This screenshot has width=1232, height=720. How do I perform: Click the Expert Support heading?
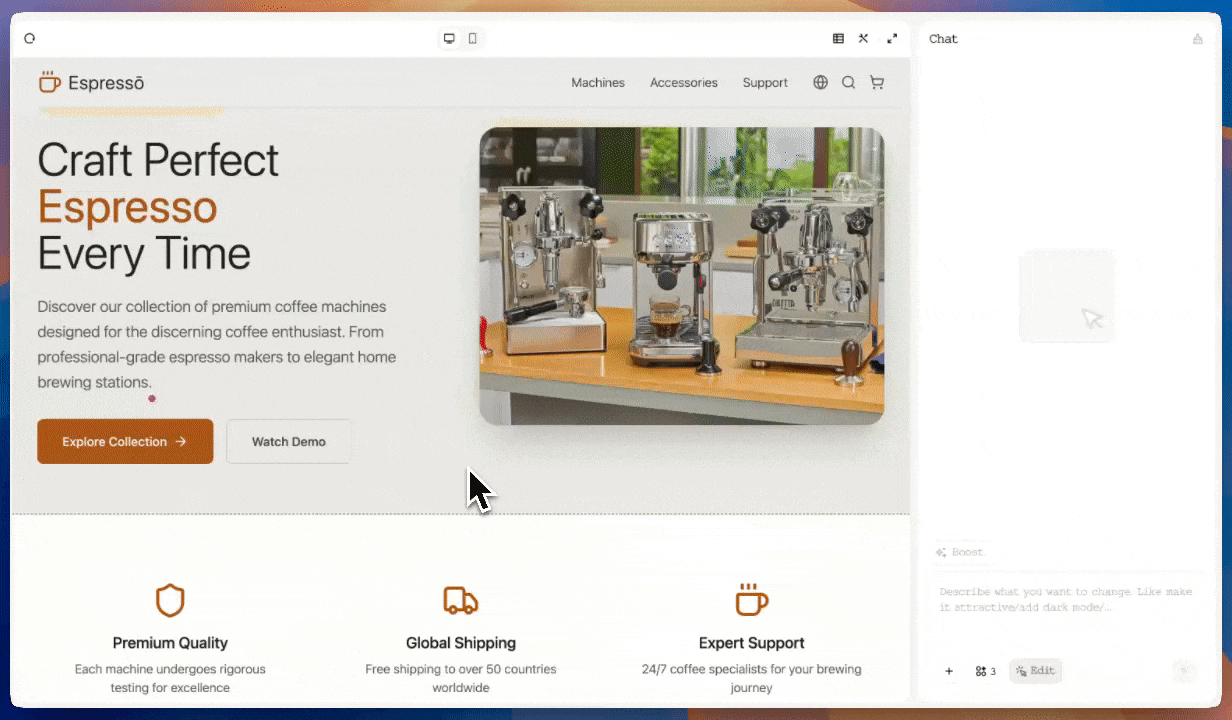tap(752, 643)
